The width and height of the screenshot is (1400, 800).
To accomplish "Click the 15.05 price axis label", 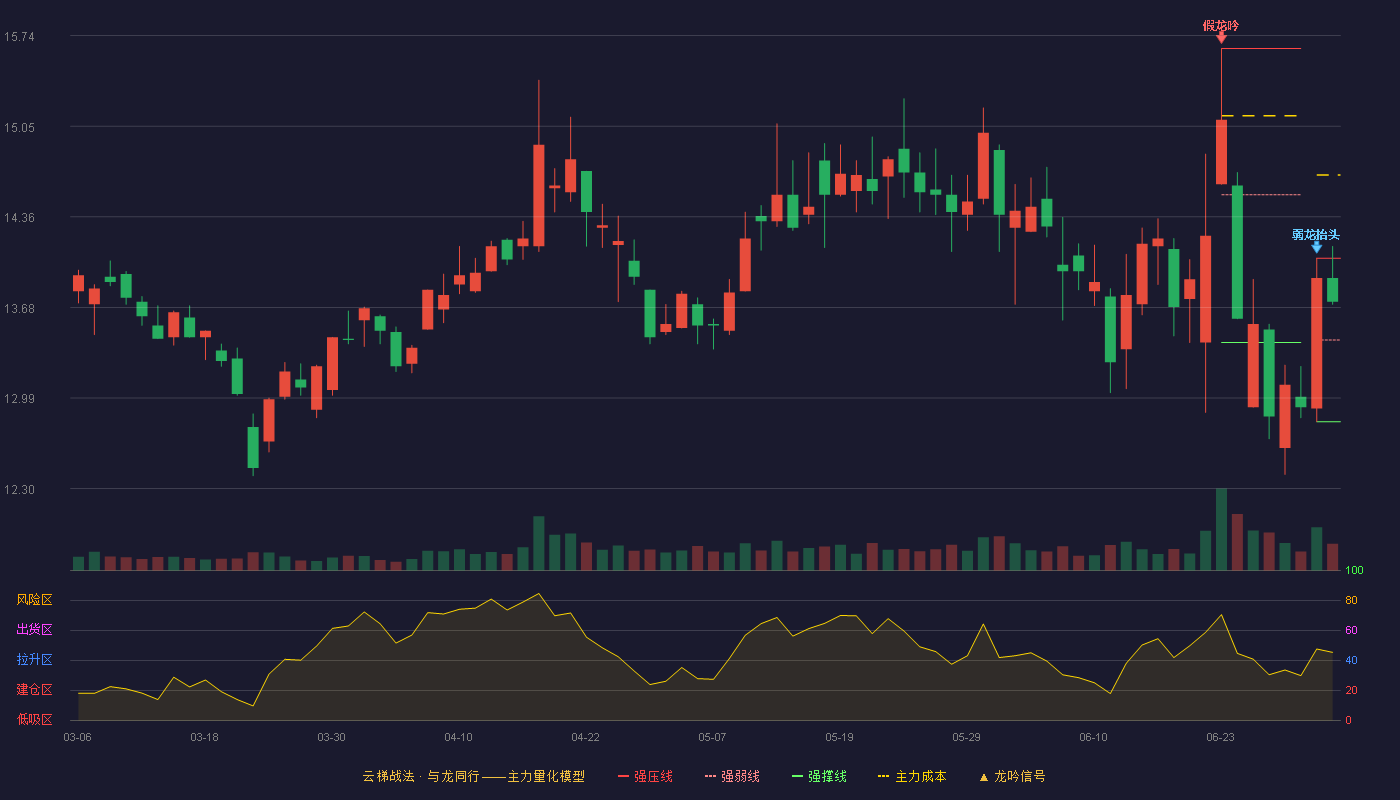I will tap(19, 127).
